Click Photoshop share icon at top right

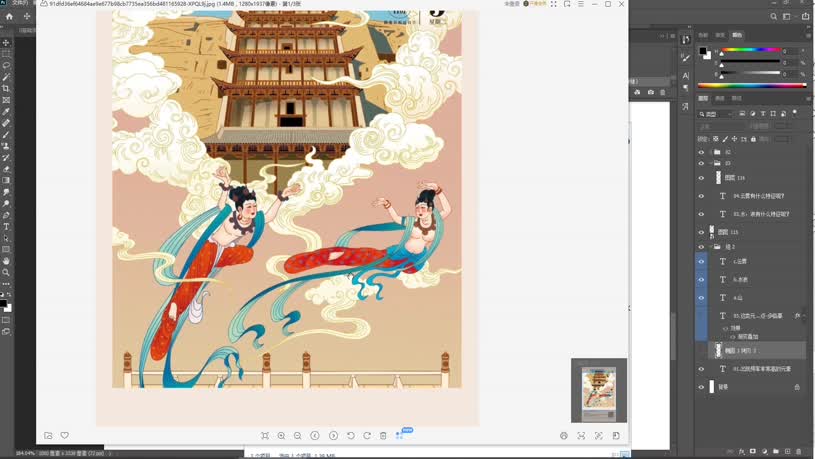[805, 17]
